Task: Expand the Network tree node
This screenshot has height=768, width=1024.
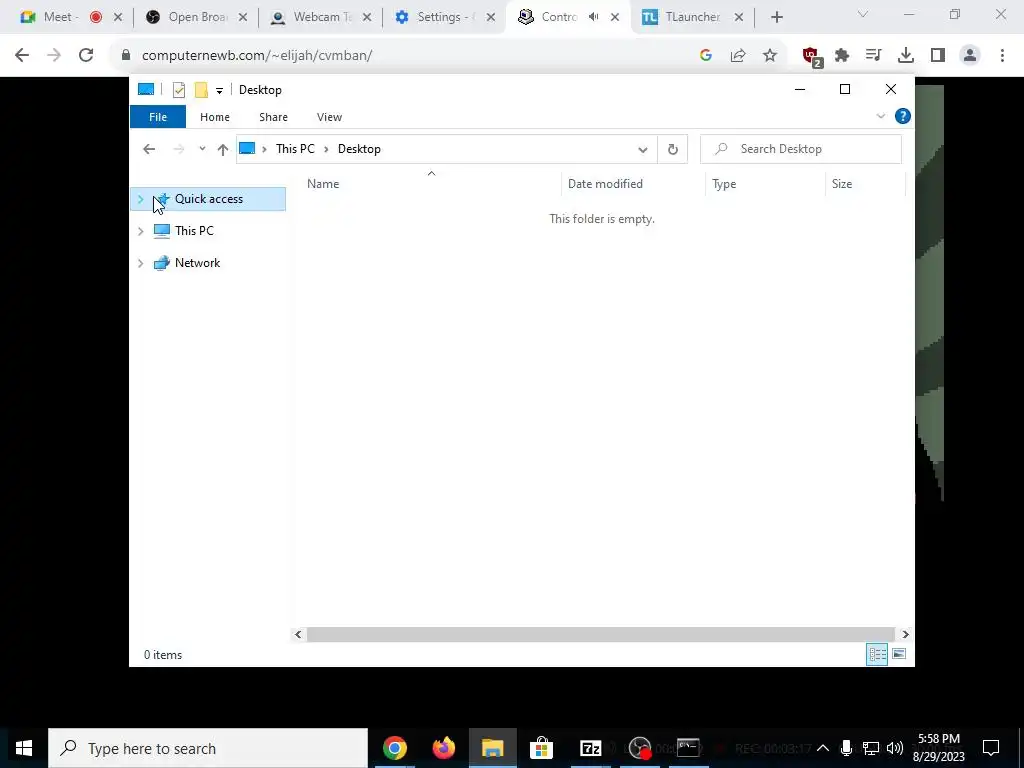Action: (140, 263)
